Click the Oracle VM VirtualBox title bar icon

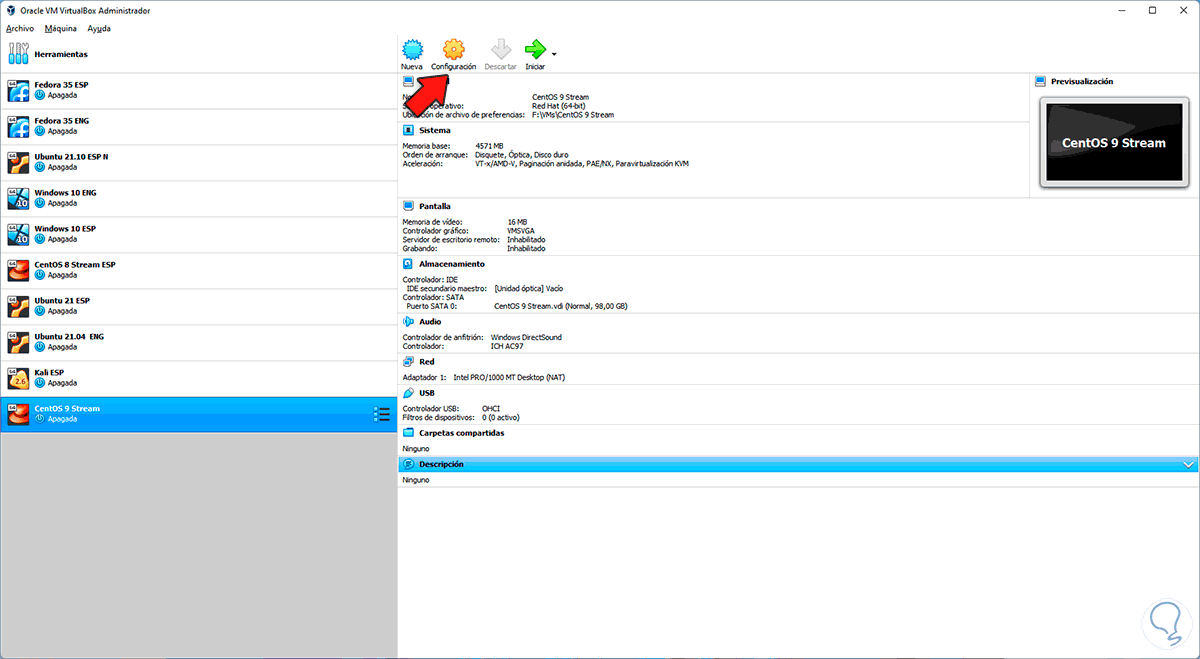11,10
